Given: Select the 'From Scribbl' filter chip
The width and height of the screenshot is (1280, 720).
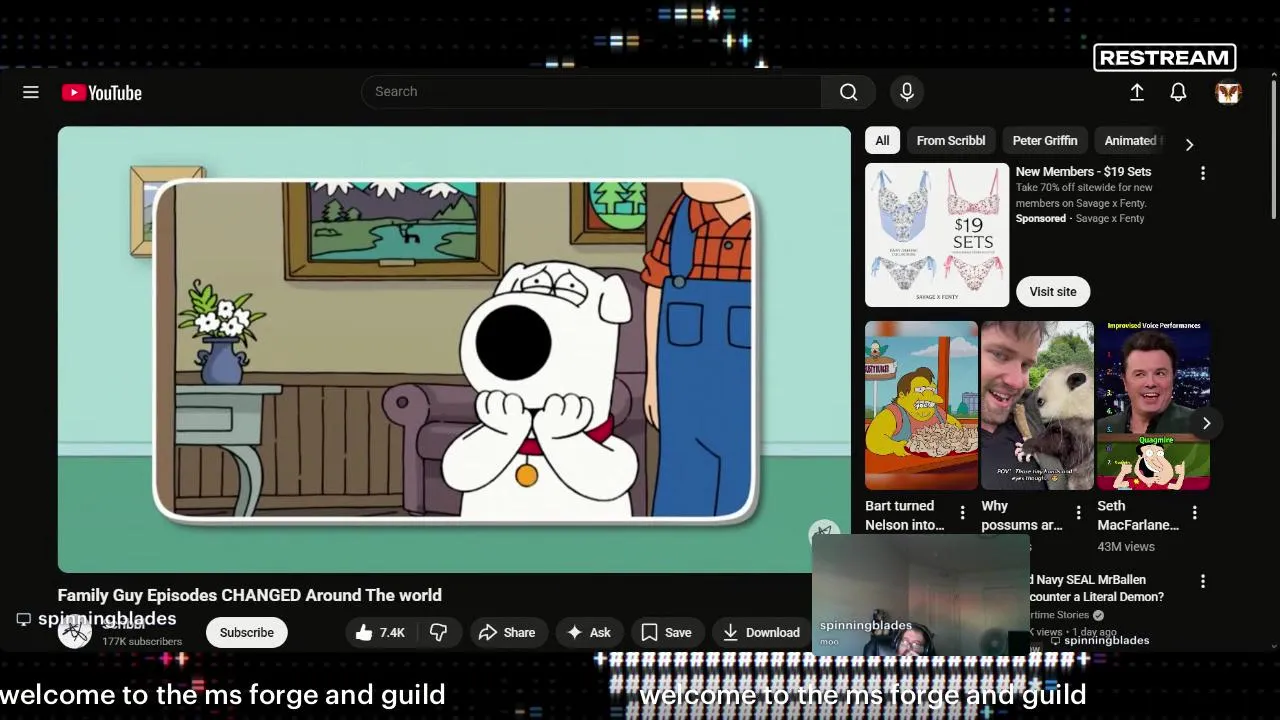Looking at the screenshot, I should [x=951, y=141].
